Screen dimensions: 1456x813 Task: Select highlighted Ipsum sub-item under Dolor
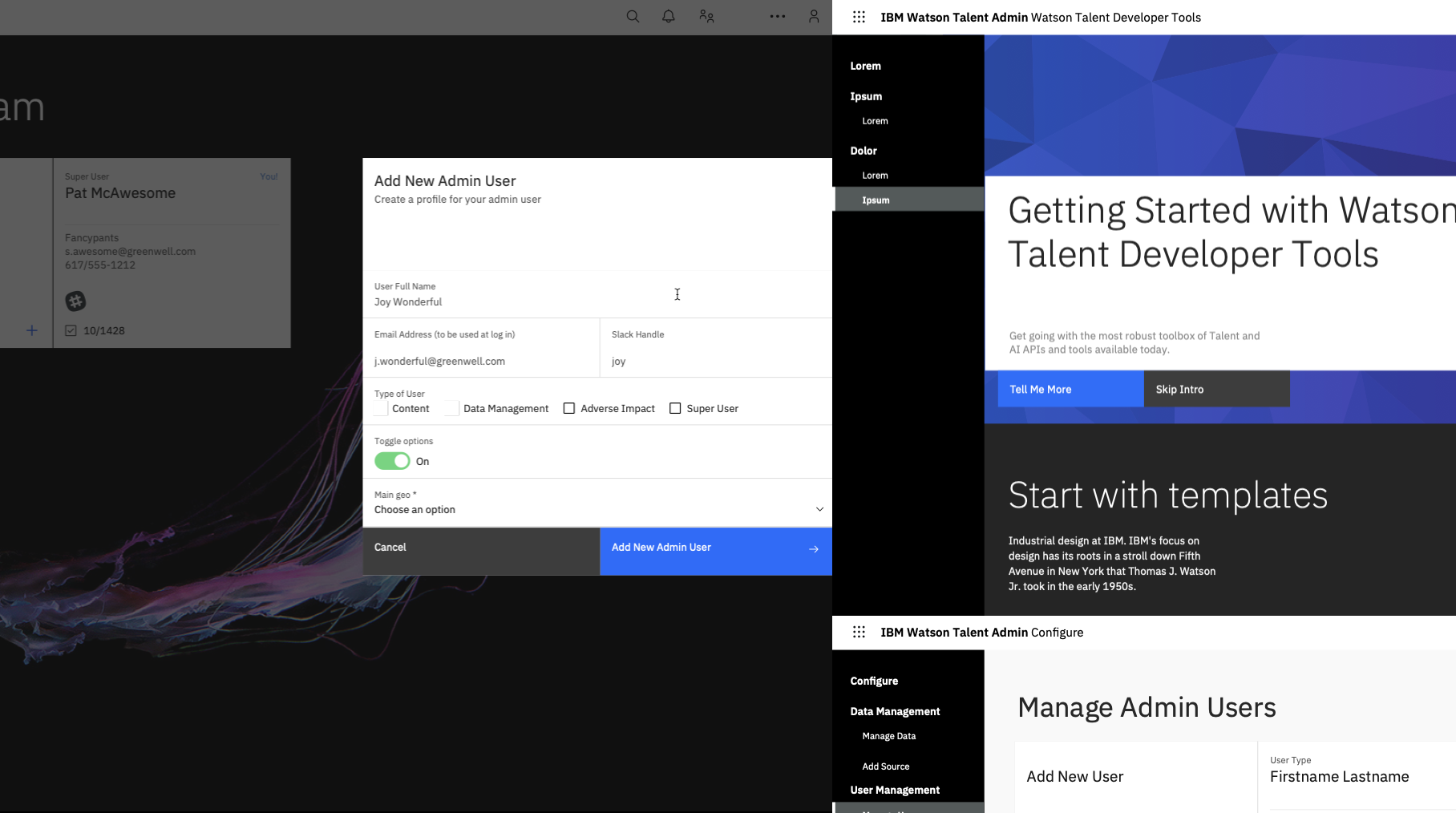[x=909, y=200]
